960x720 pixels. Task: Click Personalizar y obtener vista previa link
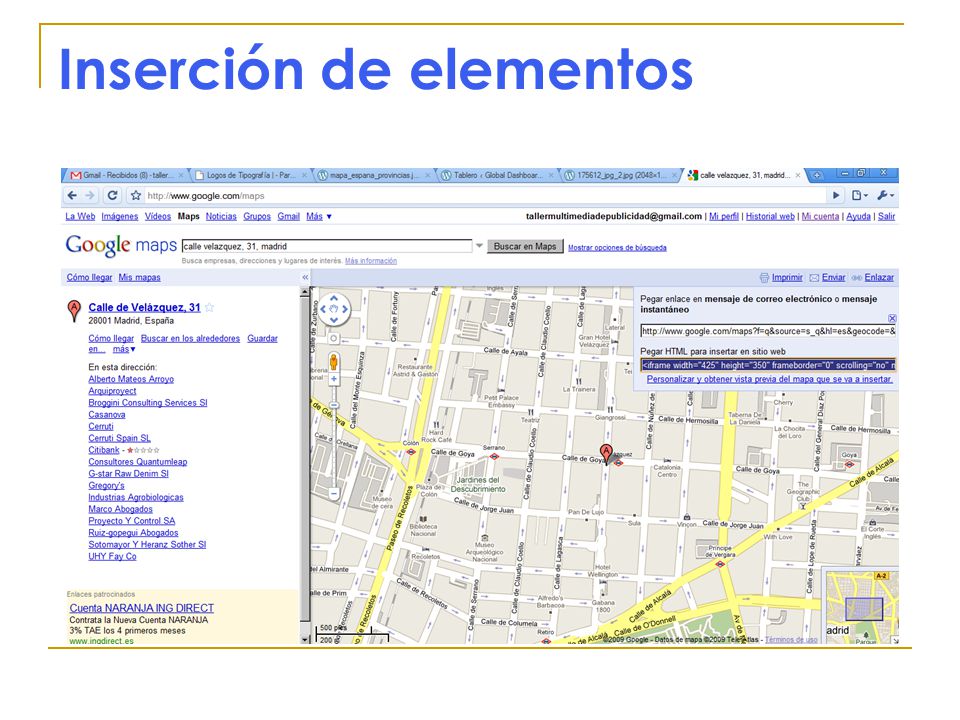click(770, 379)
